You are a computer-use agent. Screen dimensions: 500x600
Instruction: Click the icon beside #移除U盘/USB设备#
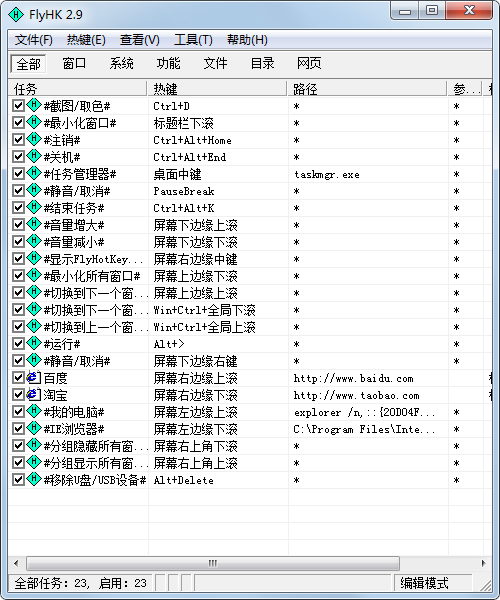[34, 479]
